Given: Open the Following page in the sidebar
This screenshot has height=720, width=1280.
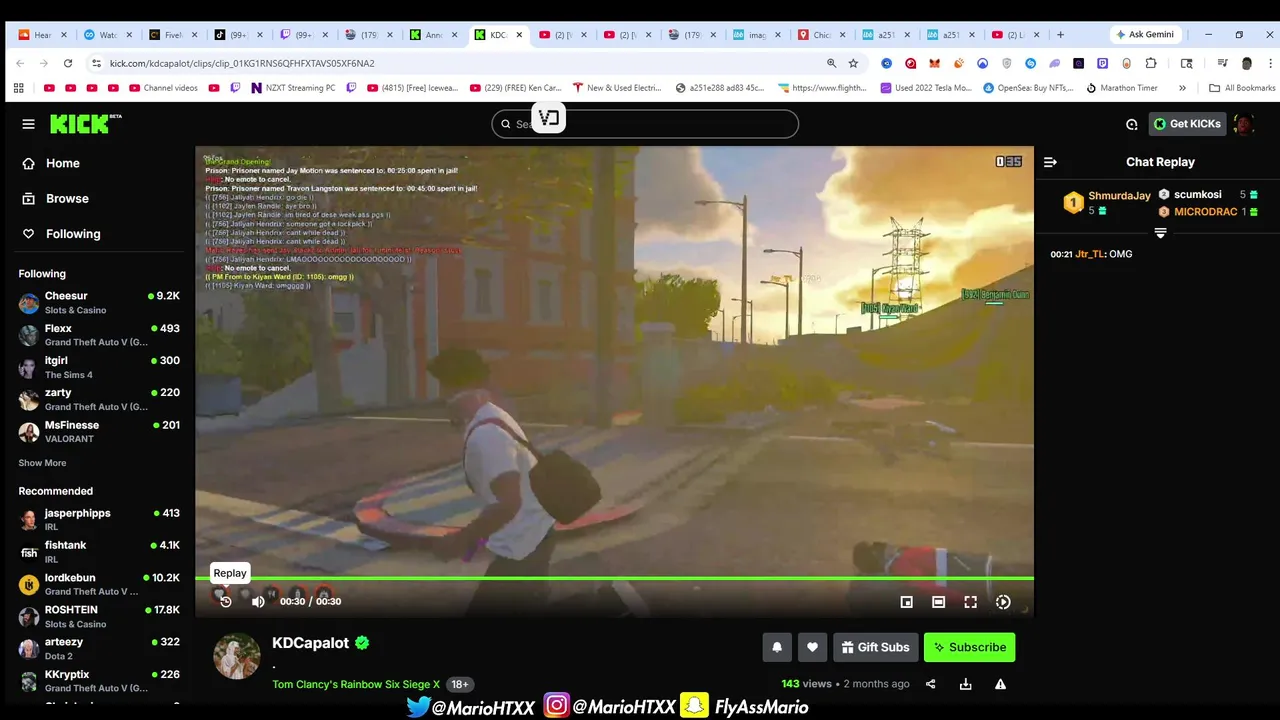Looking at the screenshot, I should click(x=73, y=234).
